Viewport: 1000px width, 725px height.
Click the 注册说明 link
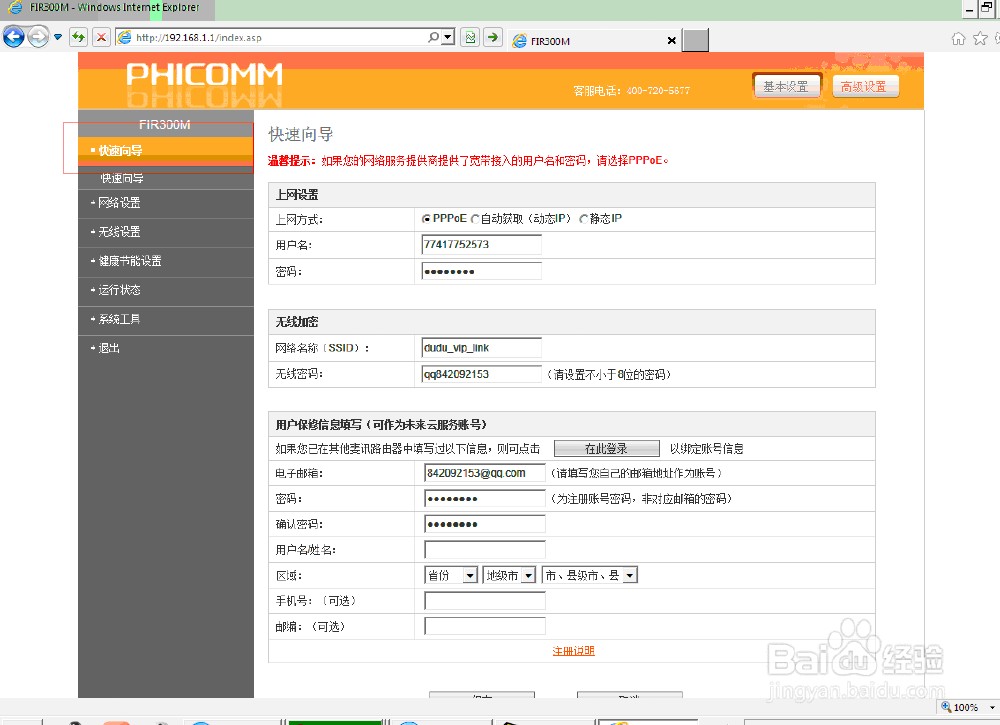[572, 650]
